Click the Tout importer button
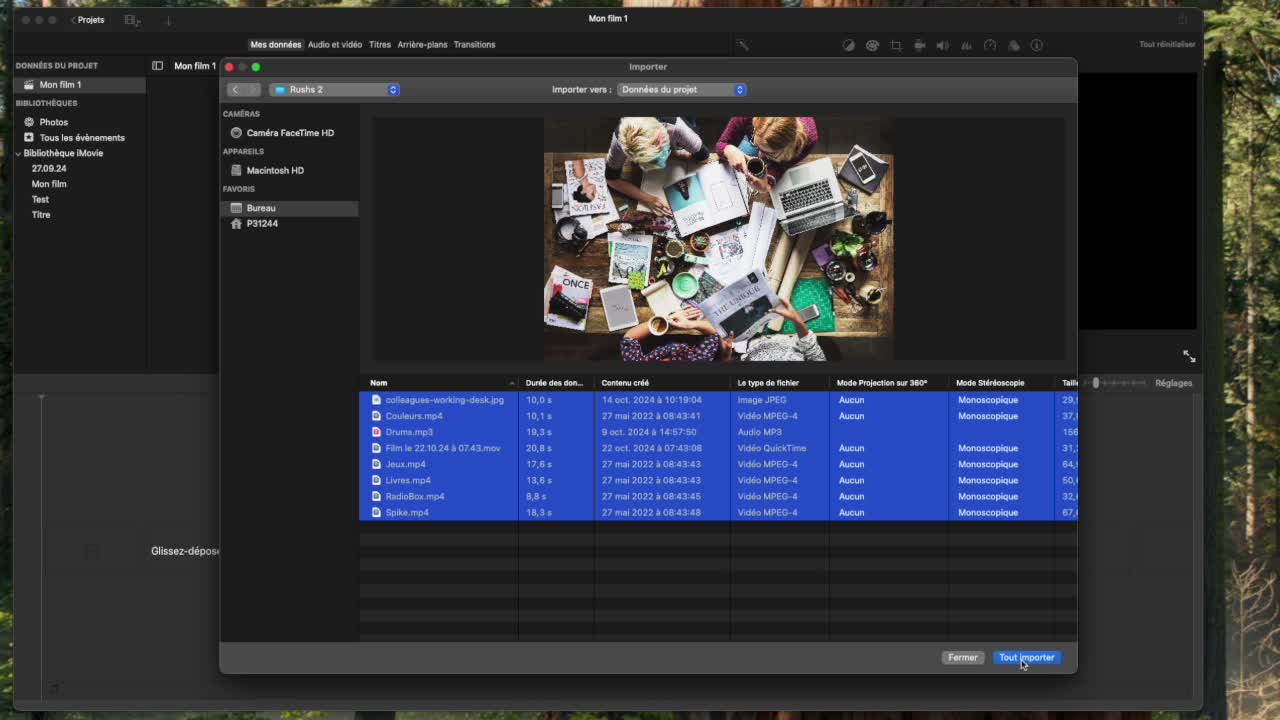 pyautogui.click(x=1026, y=657)
